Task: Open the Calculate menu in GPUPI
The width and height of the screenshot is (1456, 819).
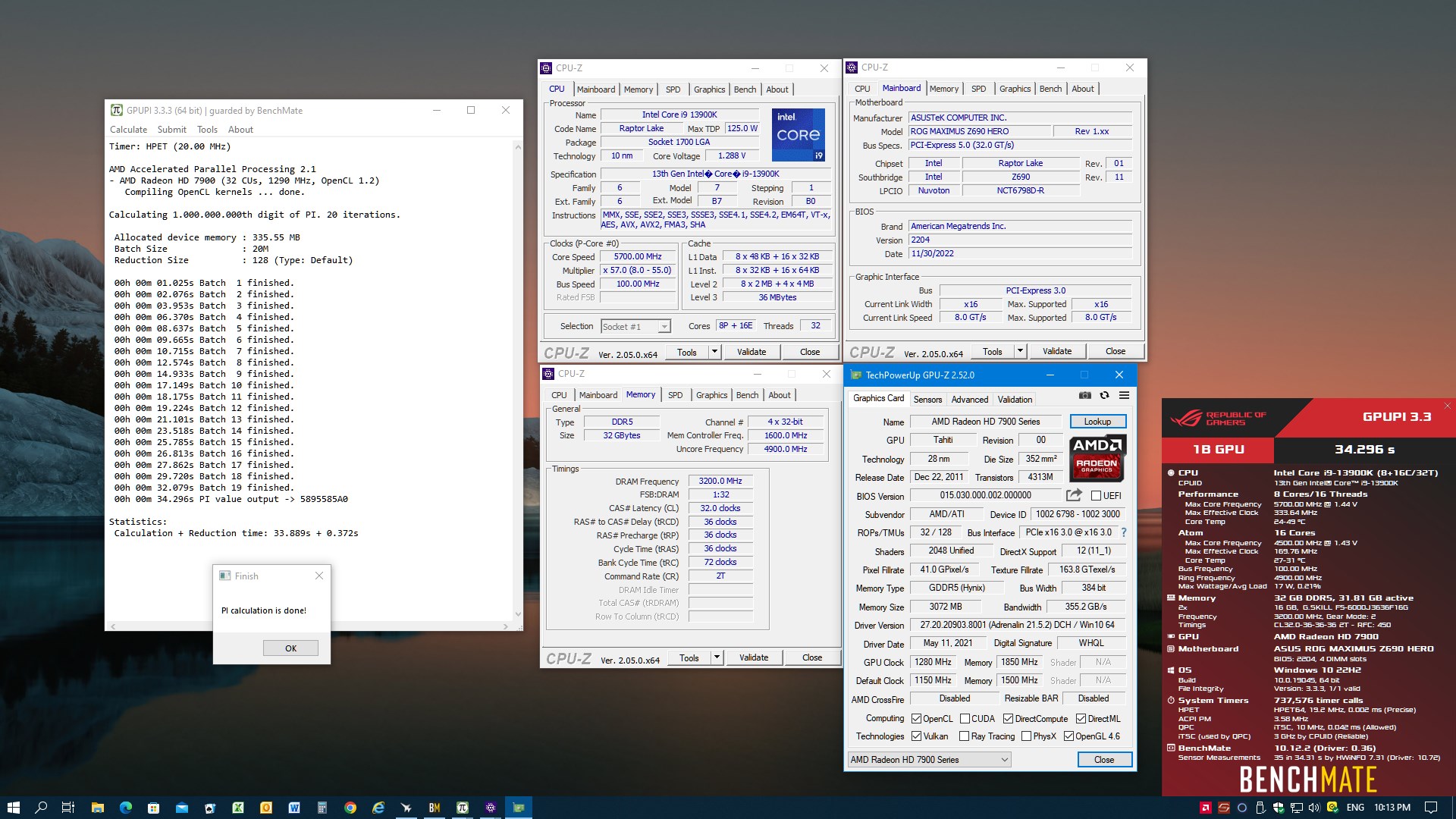Action: pos(128,130)
